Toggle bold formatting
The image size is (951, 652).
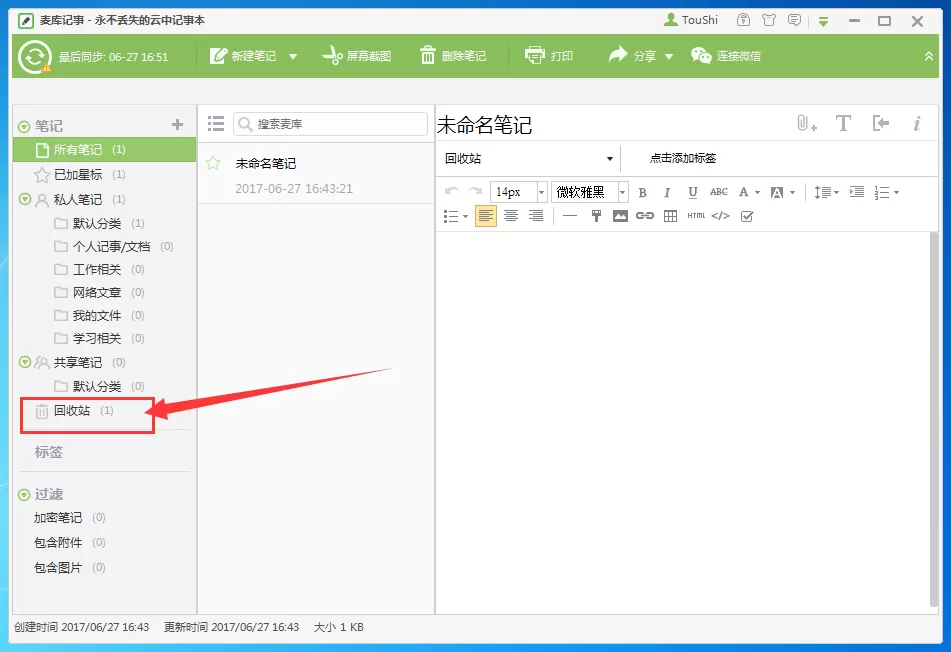tap(642, 193)
